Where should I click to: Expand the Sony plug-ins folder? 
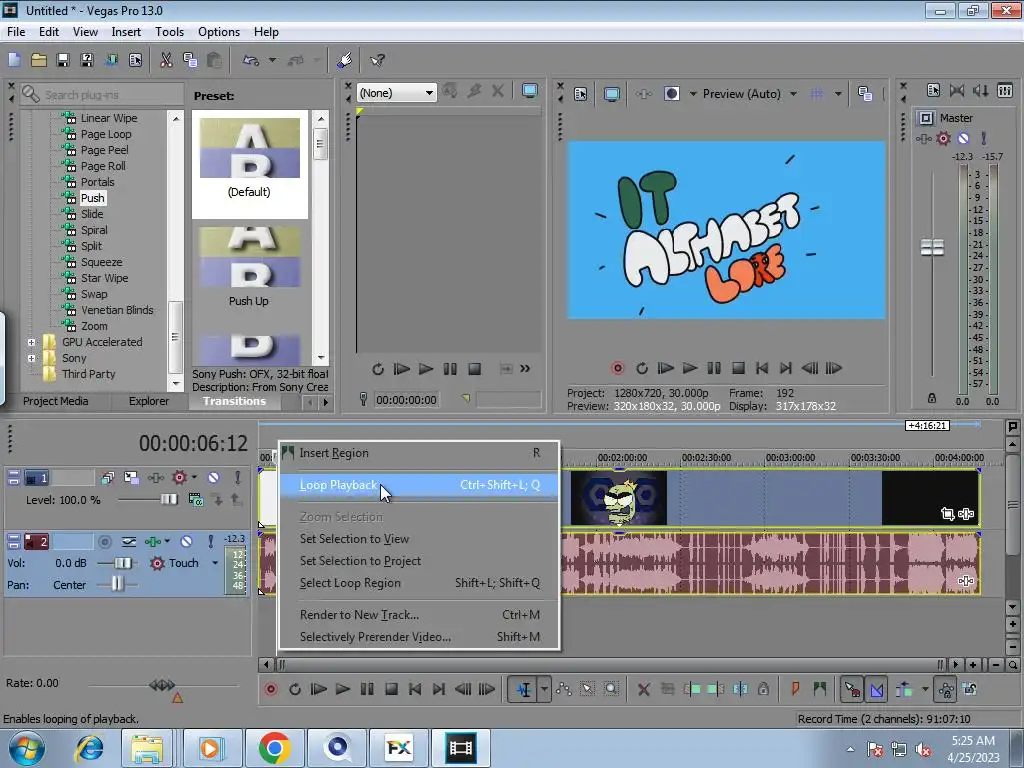coord(31,358)
